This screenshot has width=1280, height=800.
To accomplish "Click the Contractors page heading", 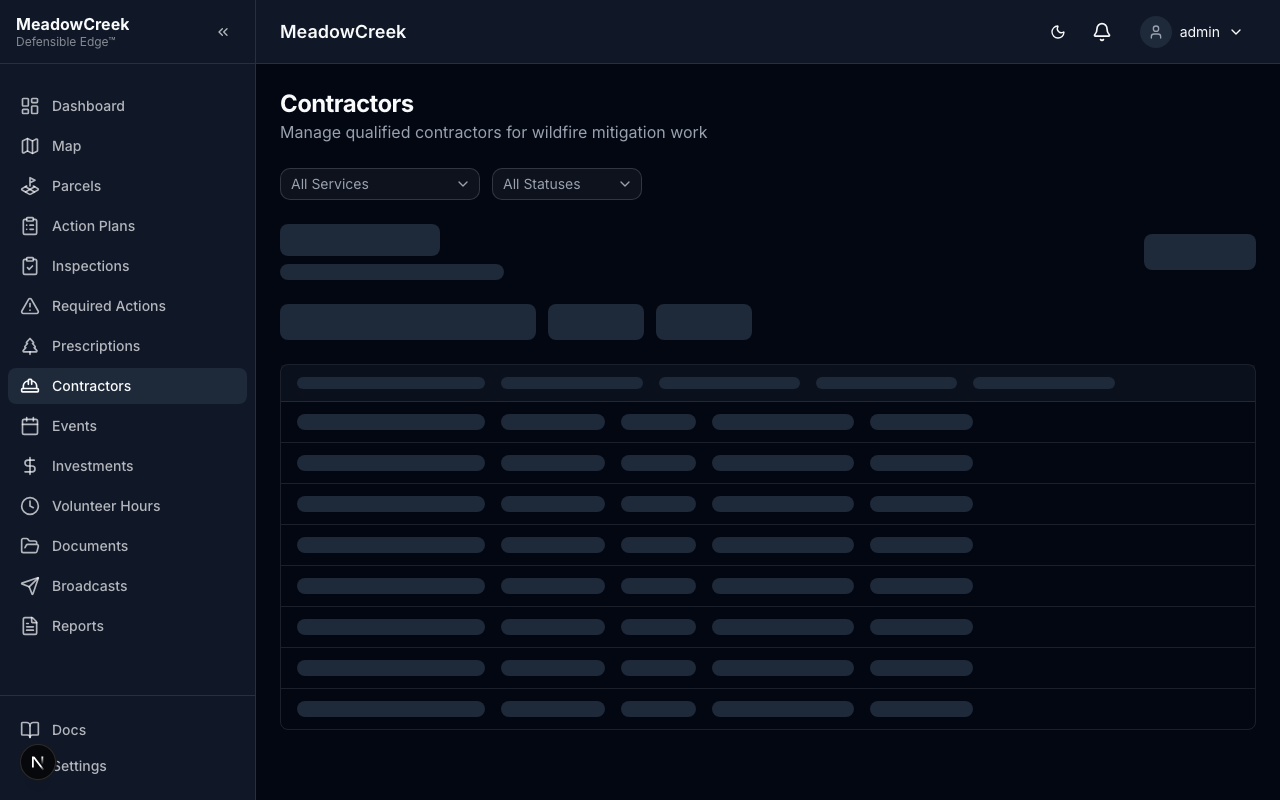I will tap(347, 104).
